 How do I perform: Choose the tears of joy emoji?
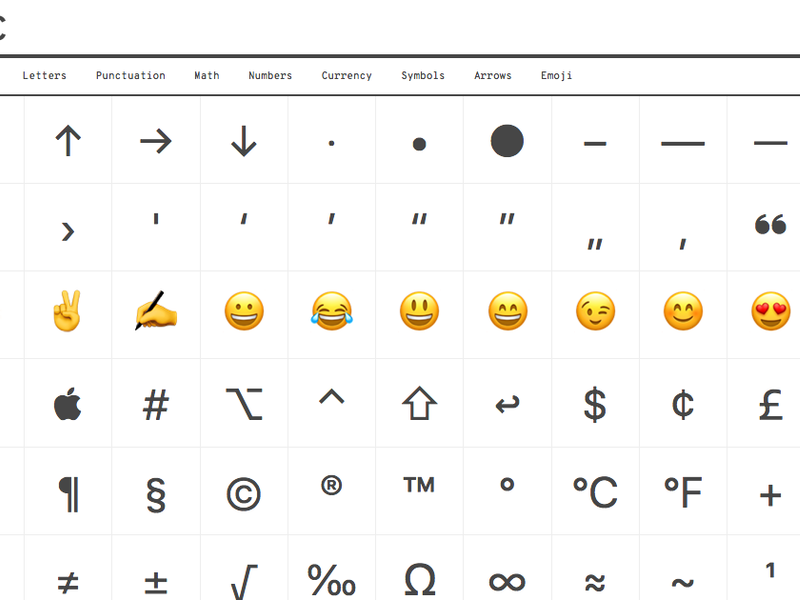point(331,313)
